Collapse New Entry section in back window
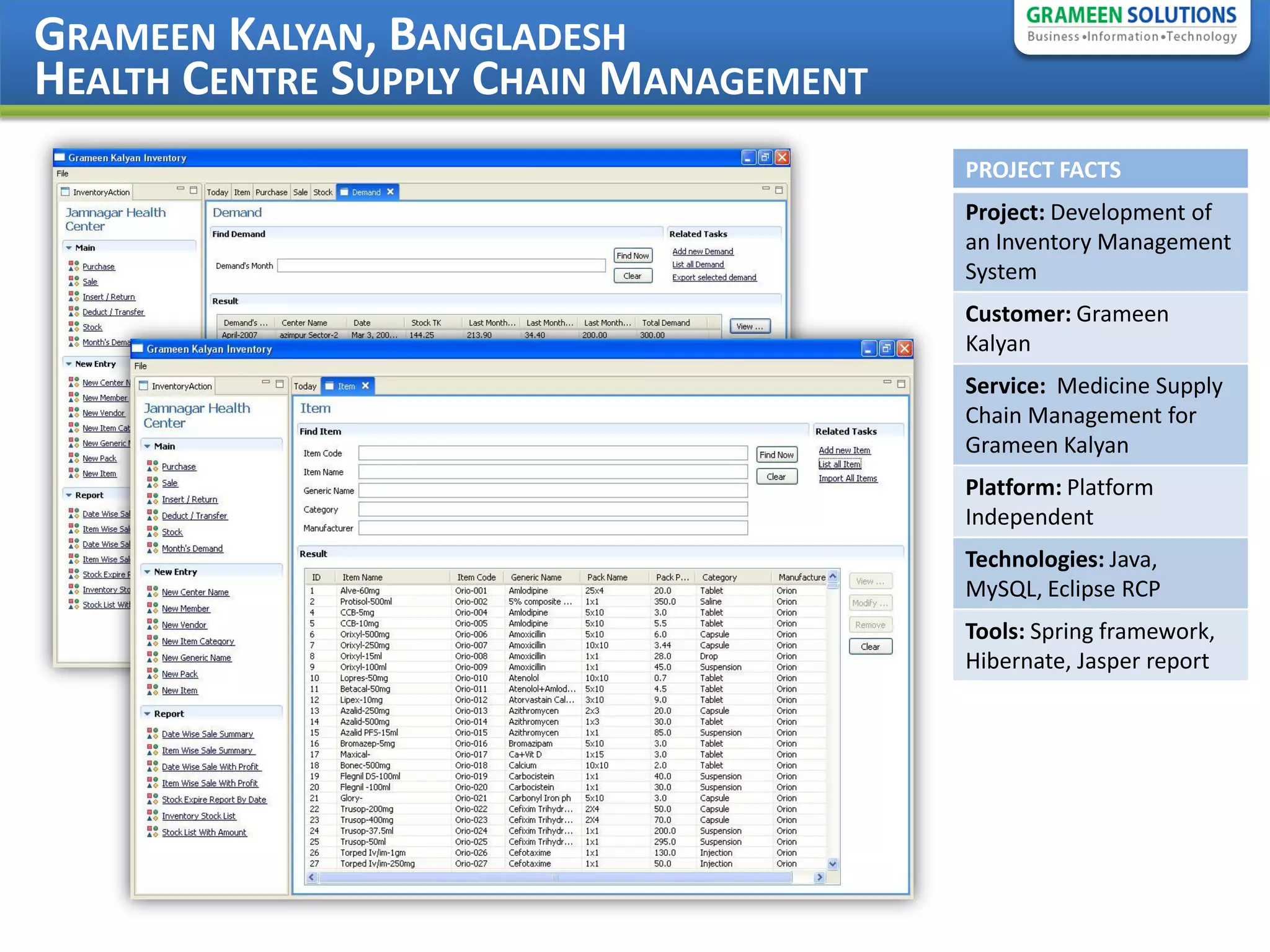 [x=68, y=364]
